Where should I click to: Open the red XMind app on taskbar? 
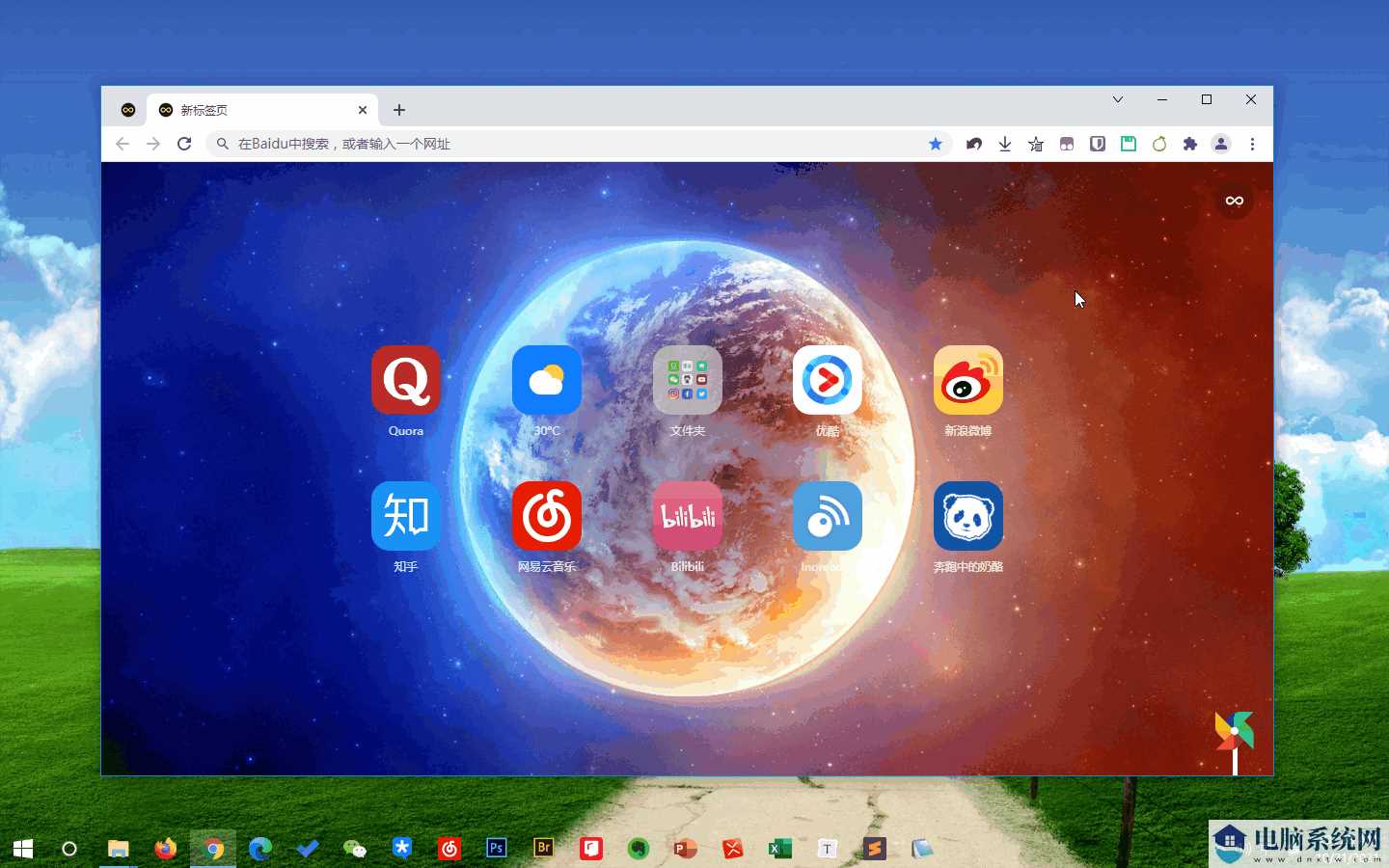[x=733, y=849]
